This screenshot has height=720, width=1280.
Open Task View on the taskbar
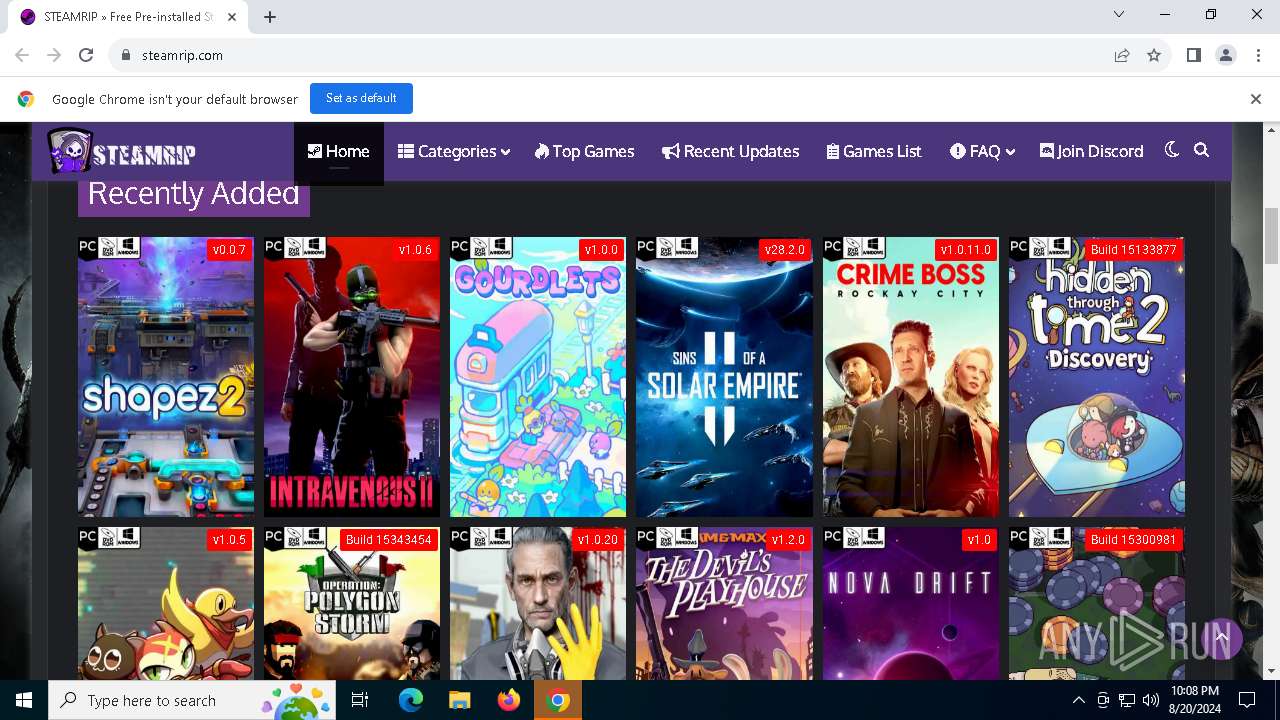(360, 700)
